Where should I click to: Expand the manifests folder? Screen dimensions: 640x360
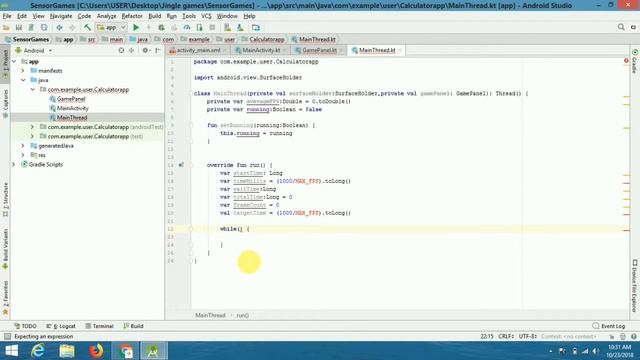tap(23, 71)
